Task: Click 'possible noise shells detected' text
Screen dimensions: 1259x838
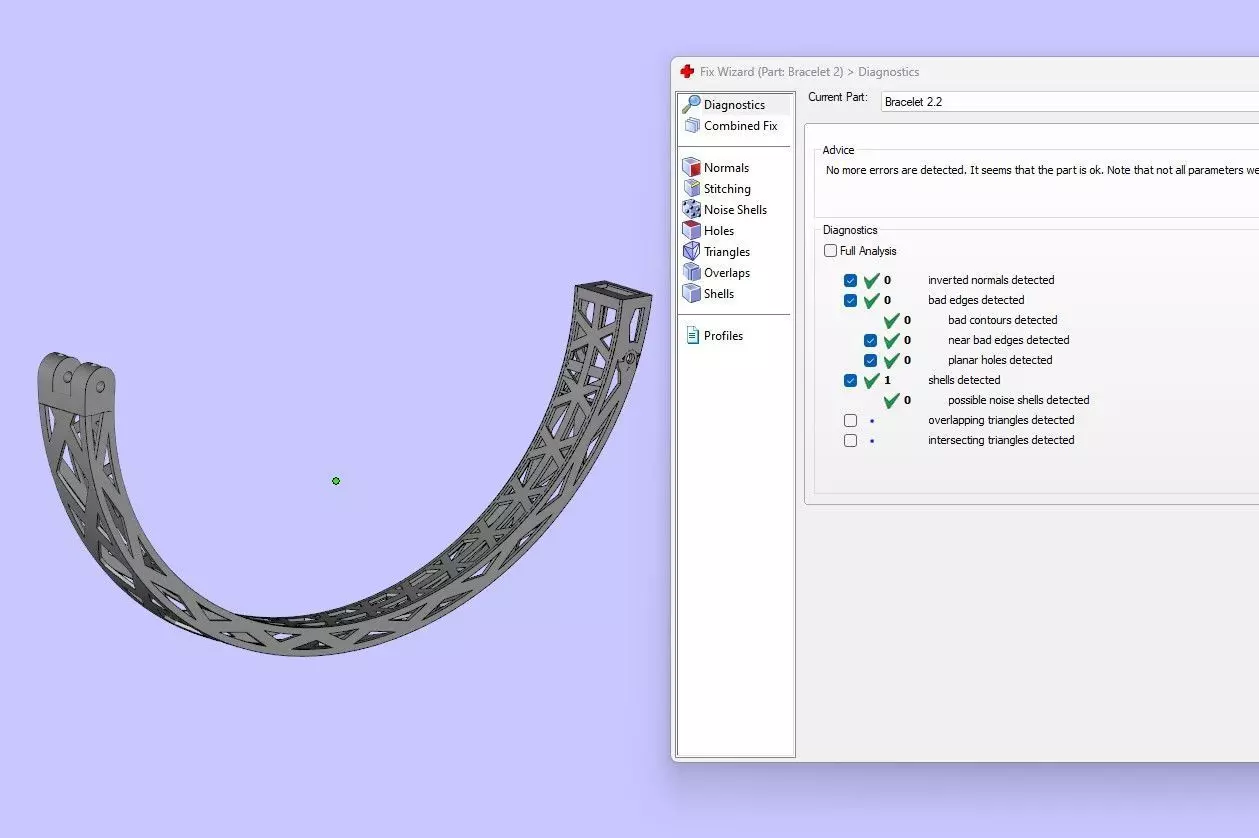Action: pos(1019,400)
